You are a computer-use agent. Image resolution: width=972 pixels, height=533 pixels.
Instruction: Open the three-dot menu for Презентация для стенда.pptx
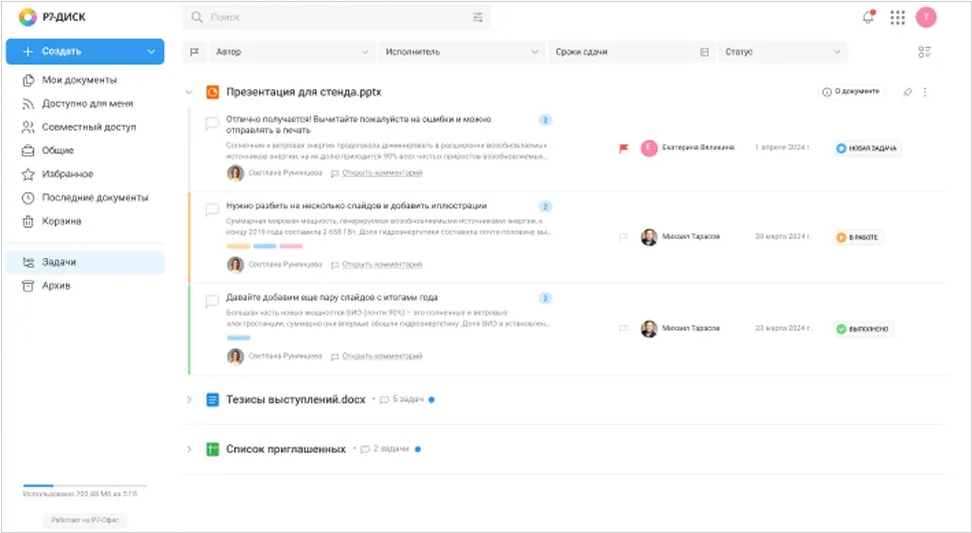point(925,92)
